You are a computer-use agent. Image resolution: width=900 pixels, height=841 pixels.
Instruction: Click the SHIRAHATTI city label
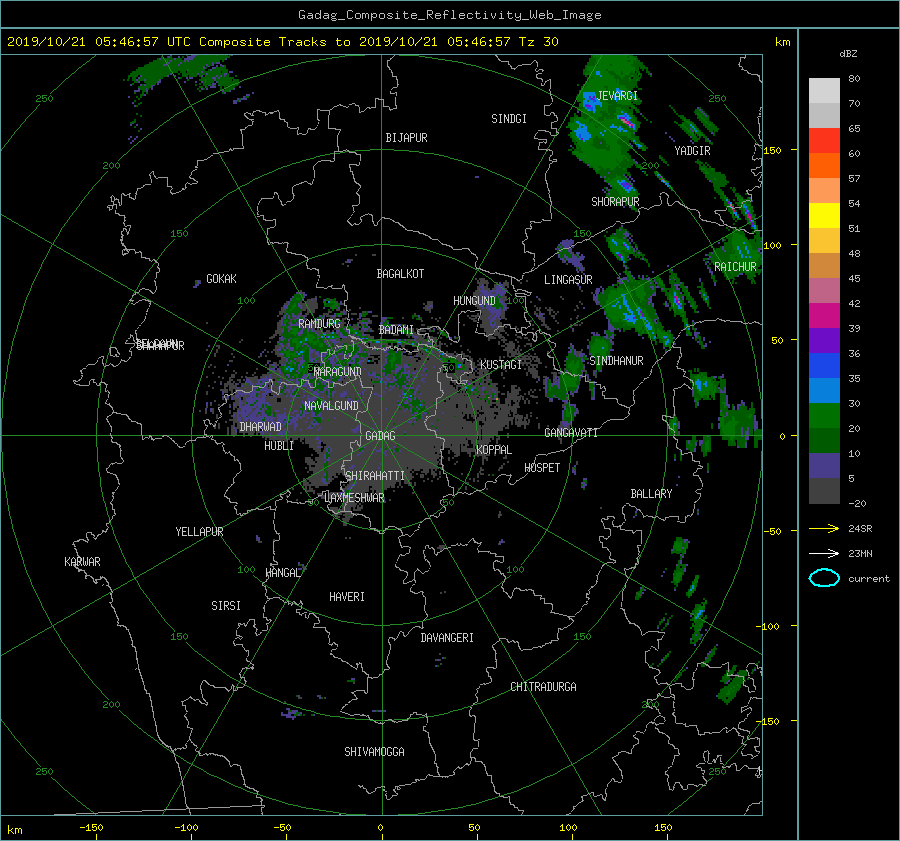(375, 476)
